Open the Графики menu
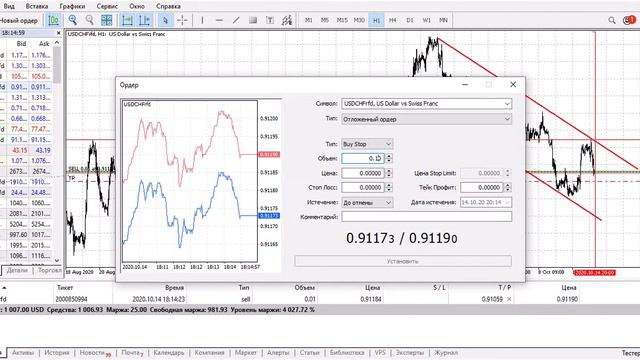Screen dimensions: 640x360 coord(72,7)
